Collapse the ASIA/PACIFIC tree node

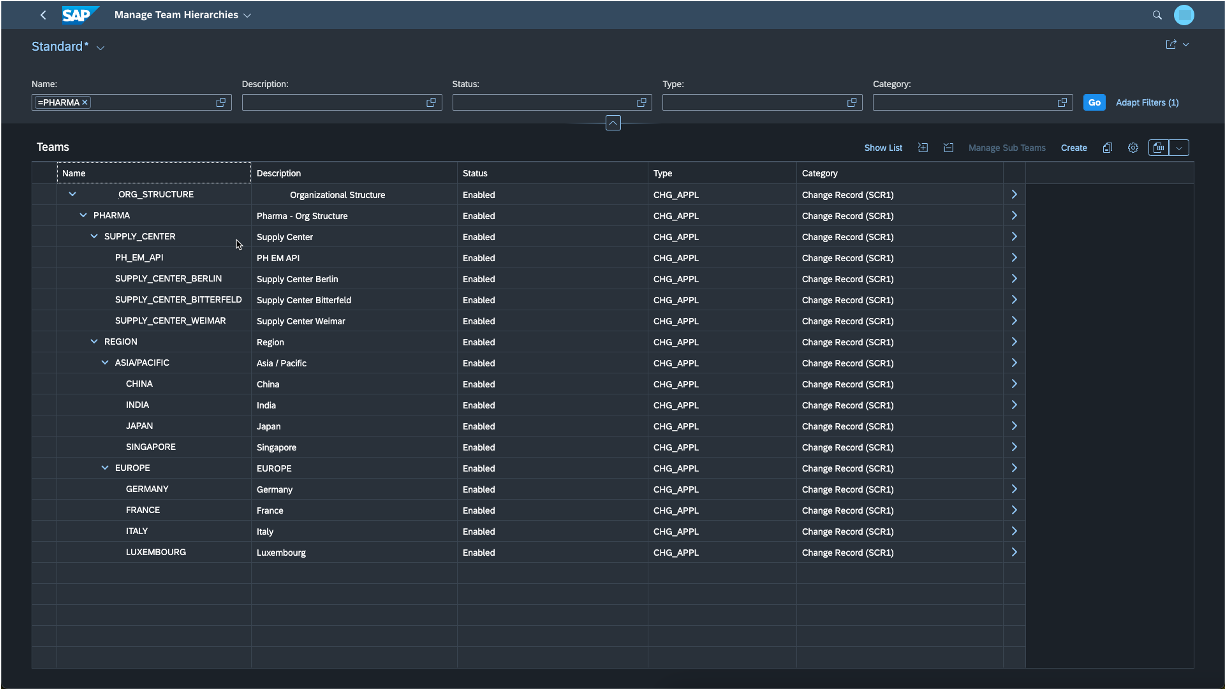pos(105,363)
